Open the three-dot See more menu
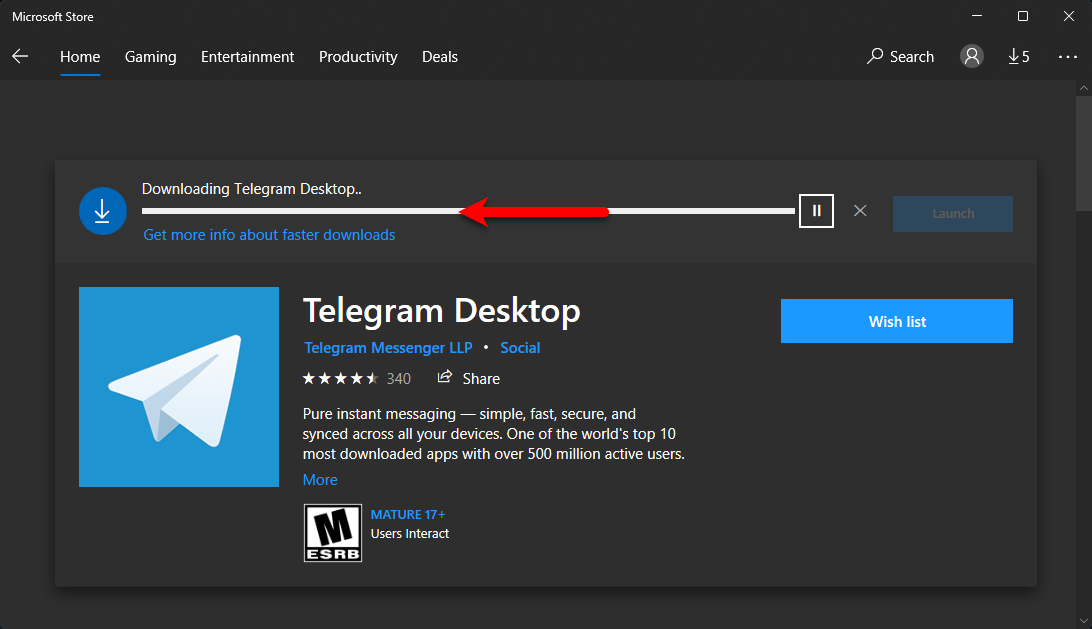Image resolution: width=1092 pixels, height=629 pixels. point(1068,56)
